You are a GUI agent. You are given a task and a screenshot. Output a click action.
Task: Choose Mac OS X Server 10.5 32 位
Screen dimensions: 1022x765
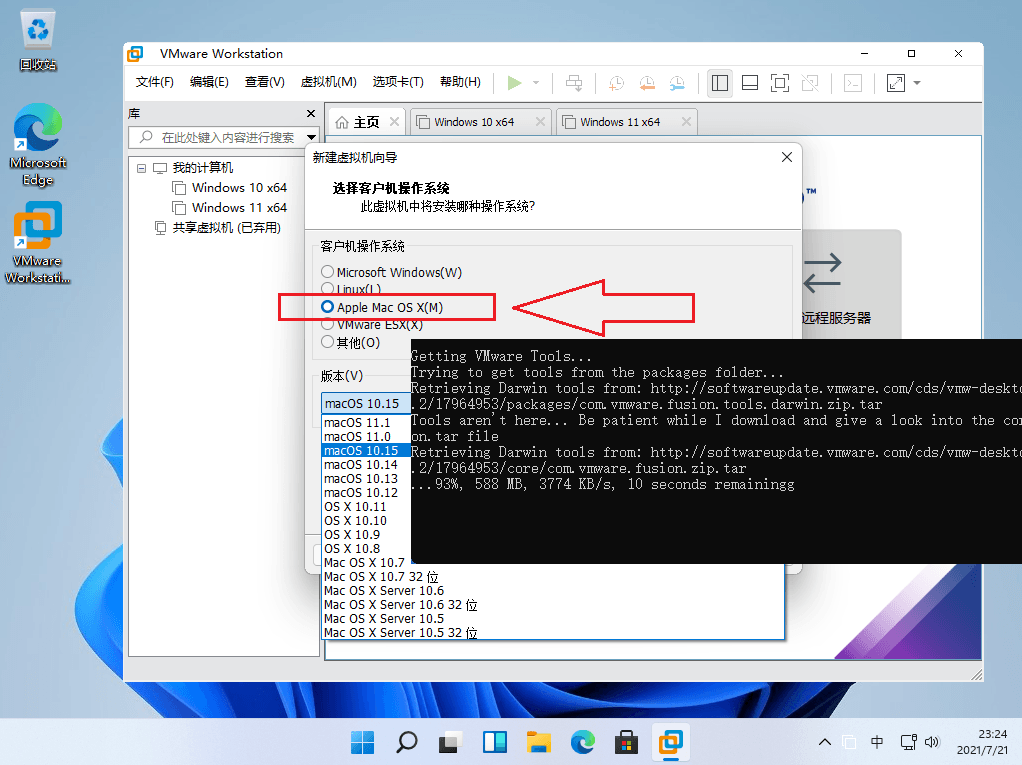point(553,633)
